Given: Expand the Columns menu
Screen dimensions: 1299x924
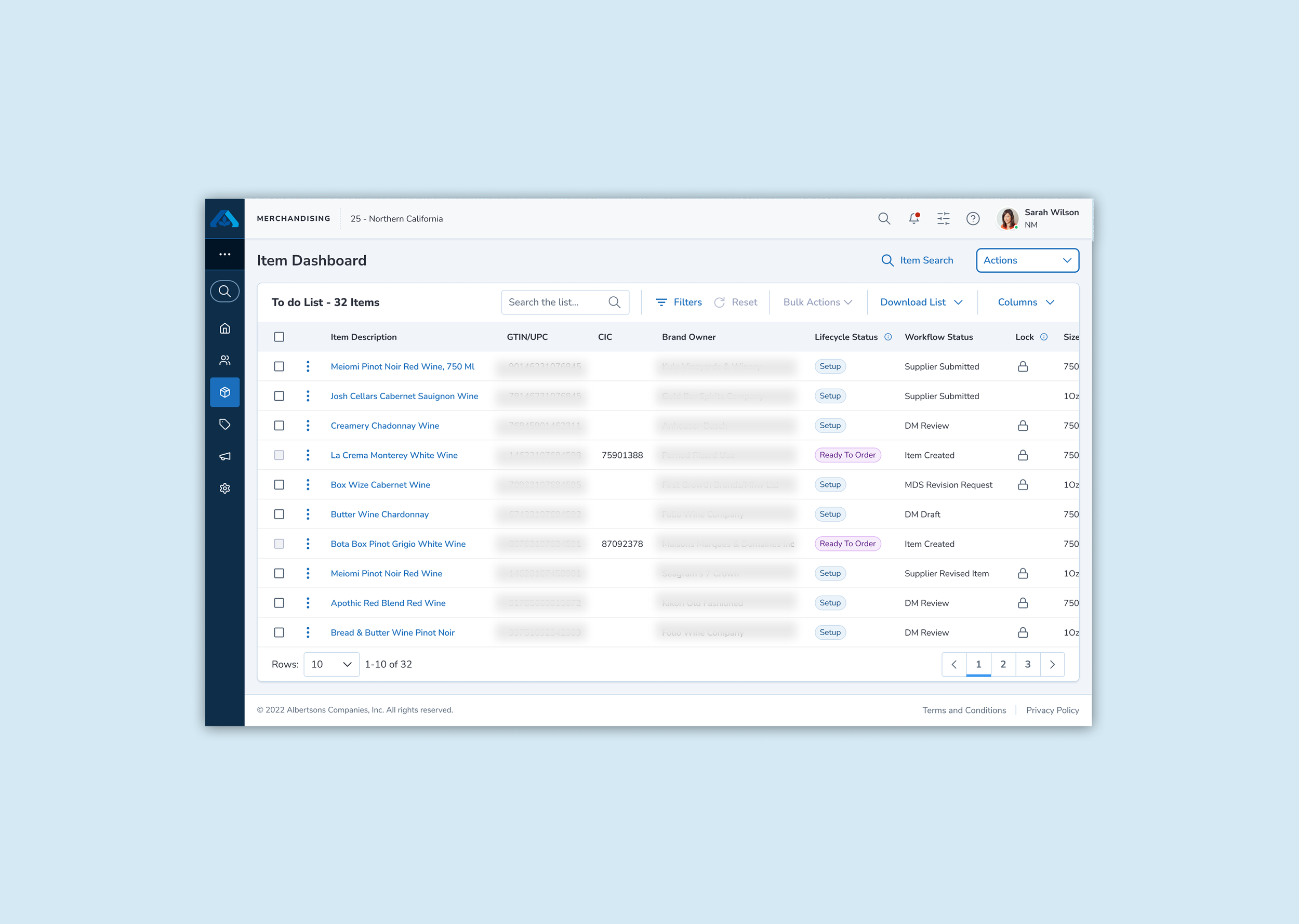Looking at the screenshot, I should point(1026,302).
